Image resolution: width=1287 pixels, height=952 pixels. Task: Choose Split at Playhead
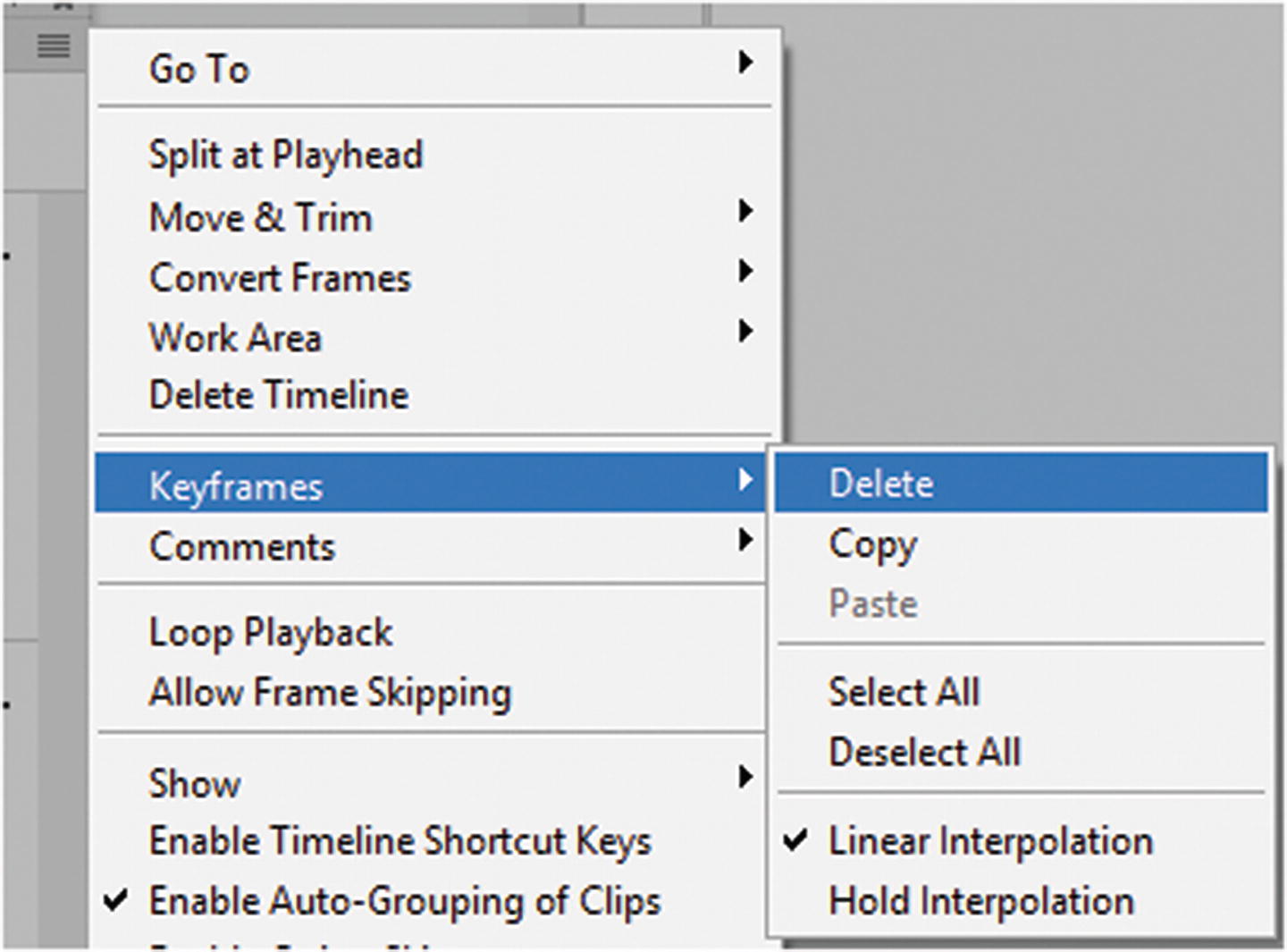[x=285, y=155]
